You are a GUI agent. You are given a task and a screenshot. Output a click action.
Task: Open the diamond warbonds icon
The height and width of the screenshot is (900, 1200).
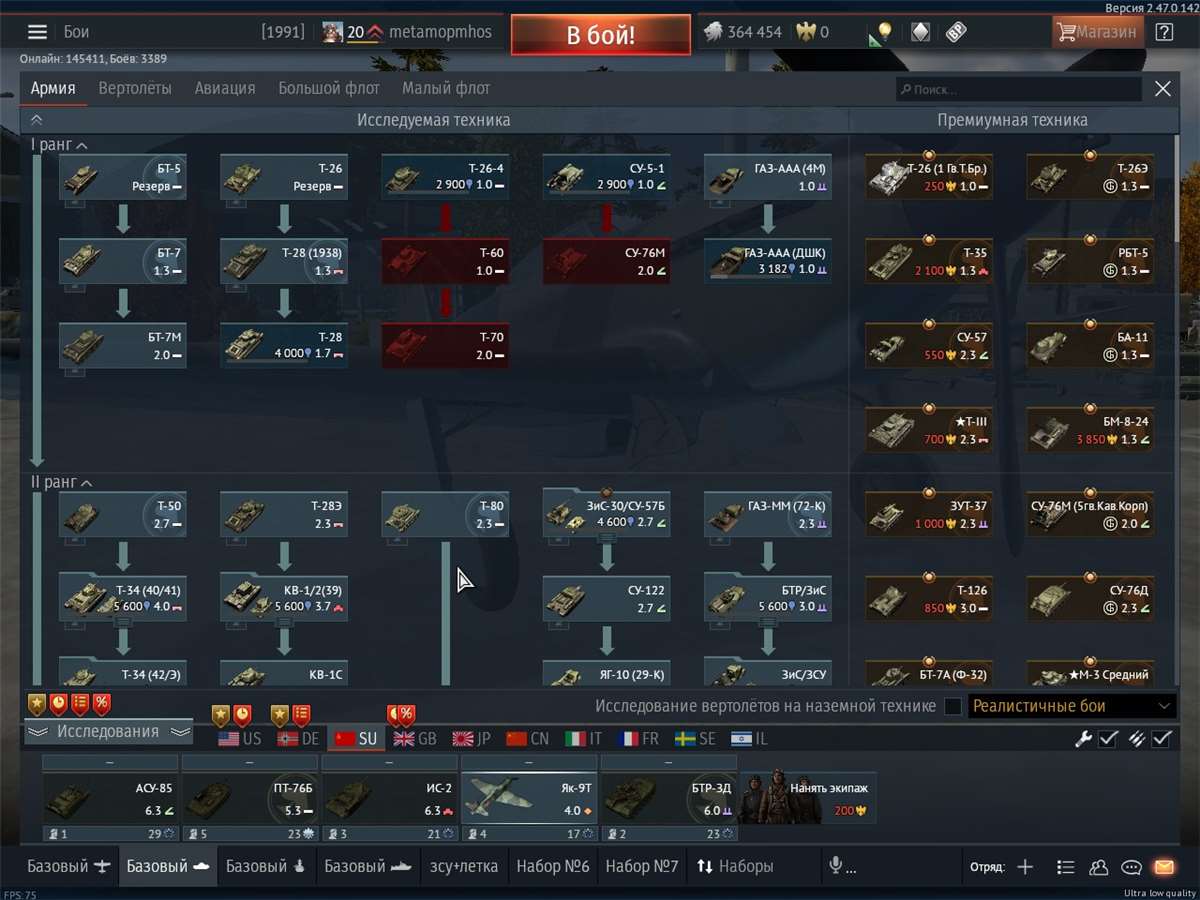920,33
